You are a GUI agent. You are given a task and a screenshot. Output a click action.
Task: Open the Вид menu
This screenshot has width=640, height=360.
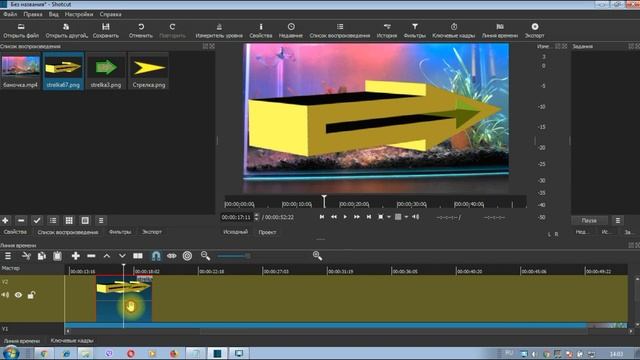[53, 14]
